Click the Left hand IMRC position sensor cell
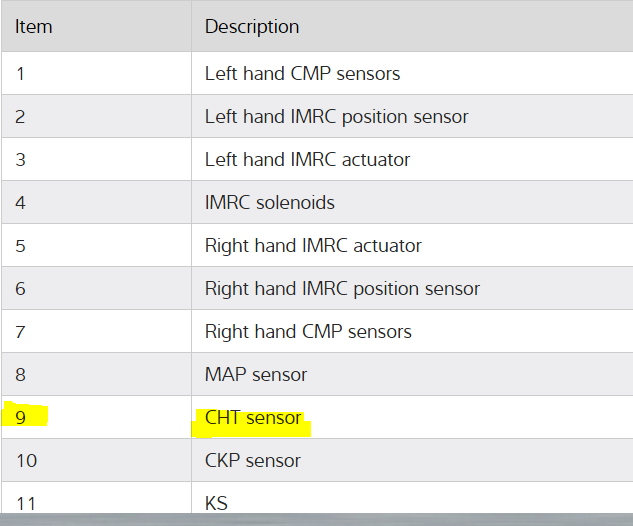 (336, 117)
